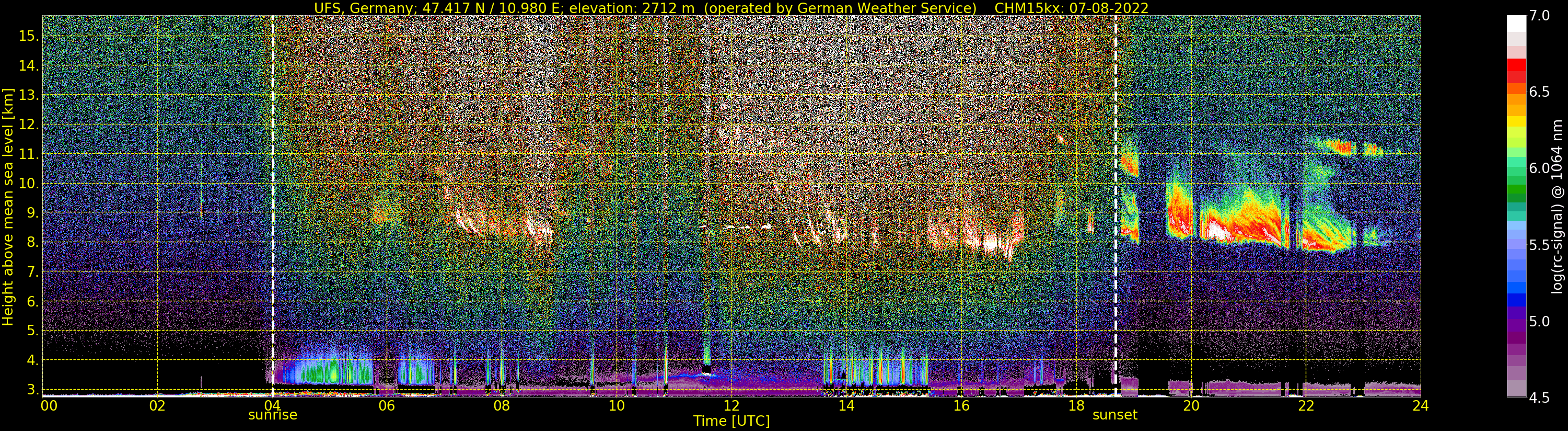Click the time axis tick "20"
Viewport: 1568px width, 431px height.
pos(1191,405)
